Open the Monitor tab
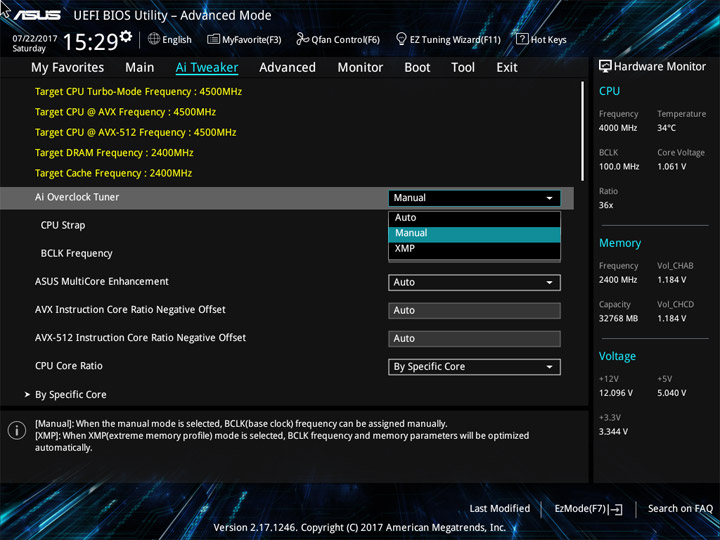This screenshot has width=720, height=540. pos(360,68)
